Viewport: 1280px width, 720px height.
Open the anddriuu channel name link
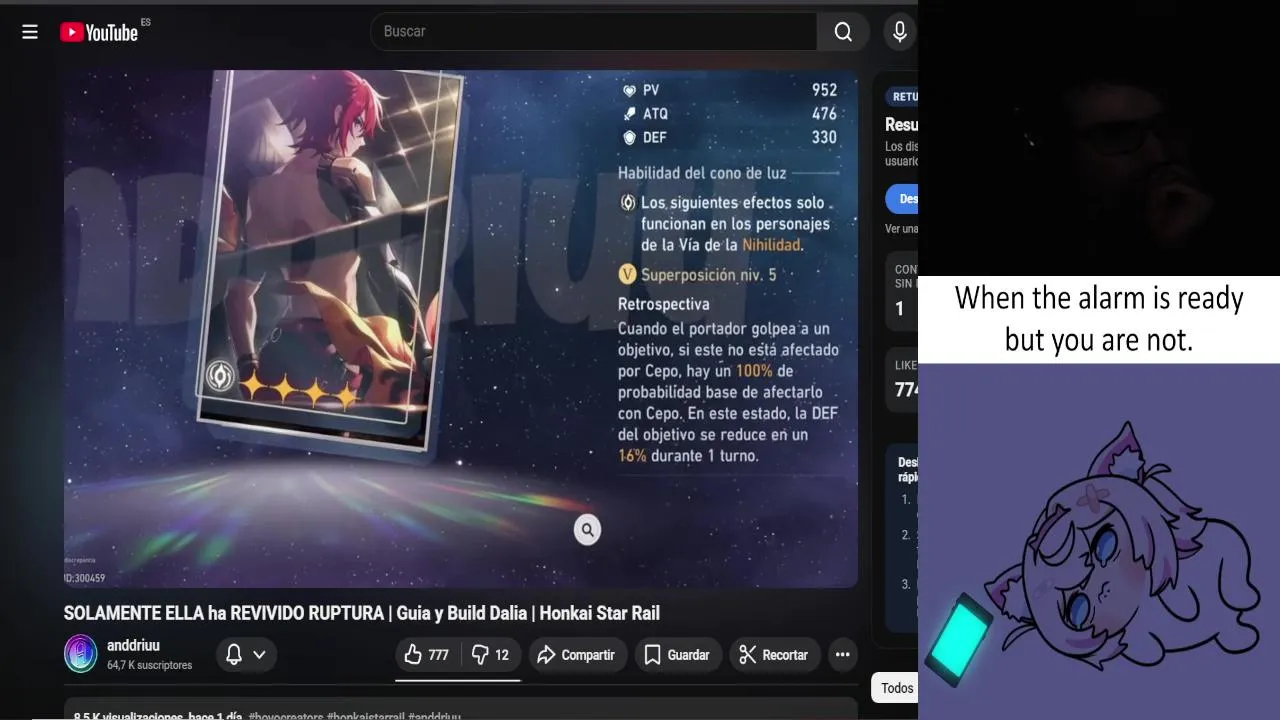pos(133,646)
